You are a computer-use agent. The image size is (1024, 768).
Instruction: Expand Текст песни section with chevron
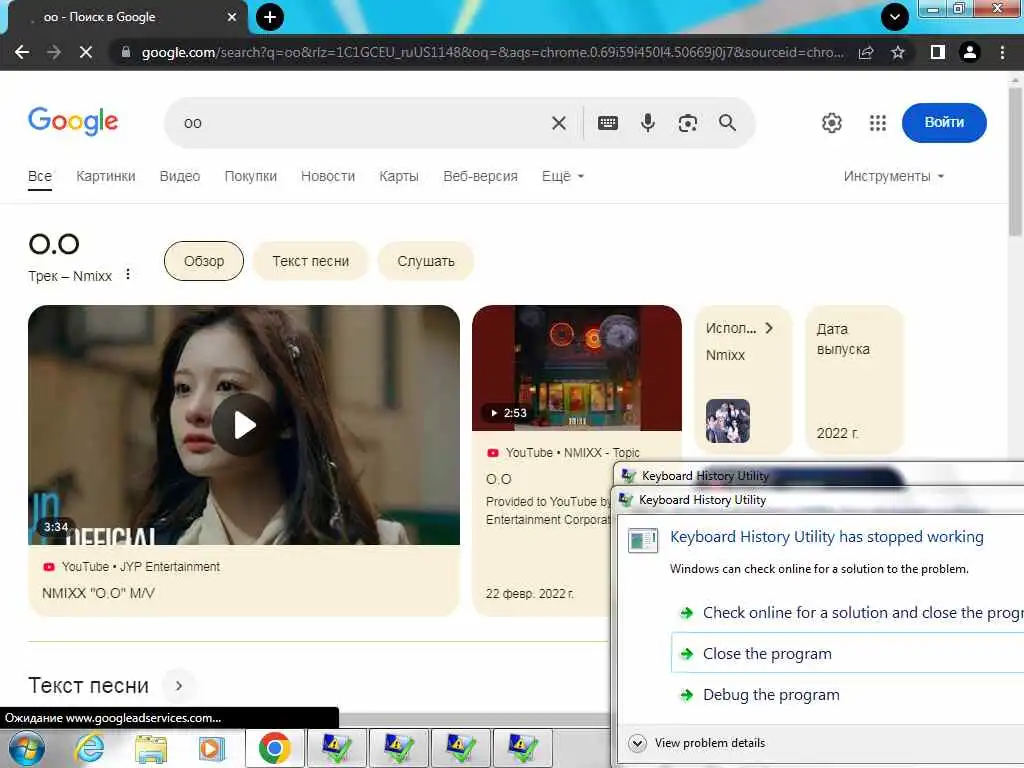click(x=178, y=686)
